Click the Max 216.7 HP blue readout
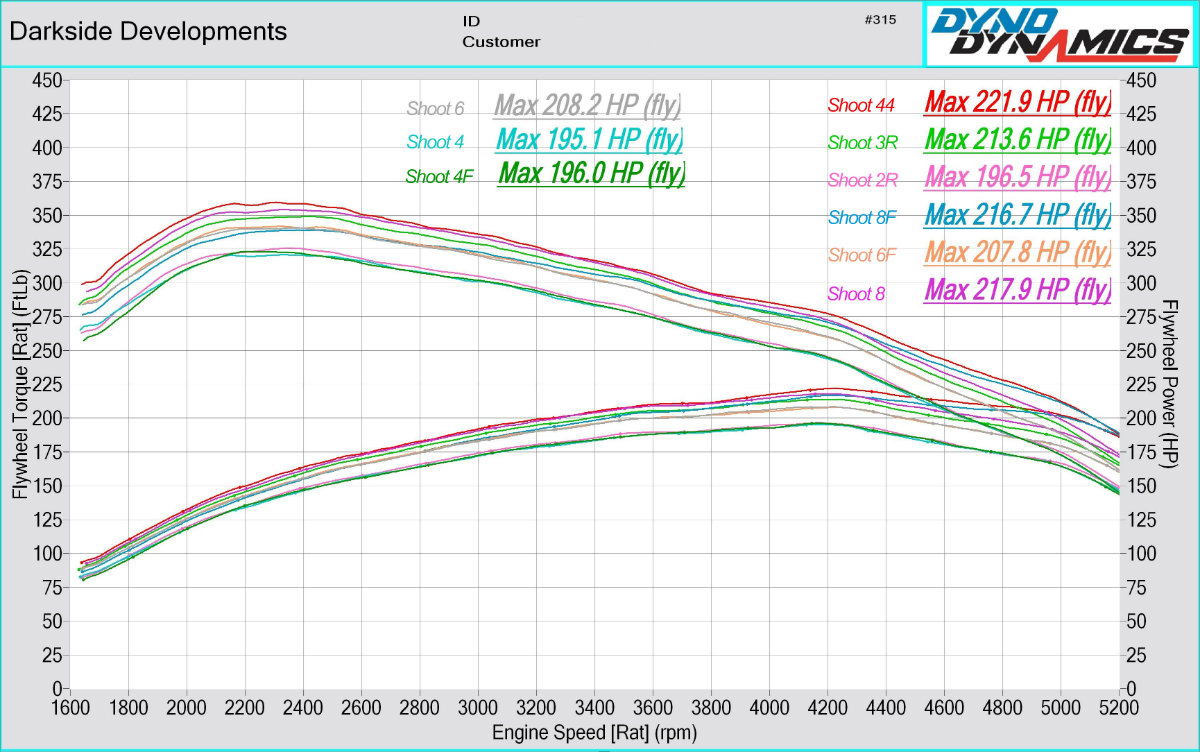The image size is (1200, 752). (1018, 215)
